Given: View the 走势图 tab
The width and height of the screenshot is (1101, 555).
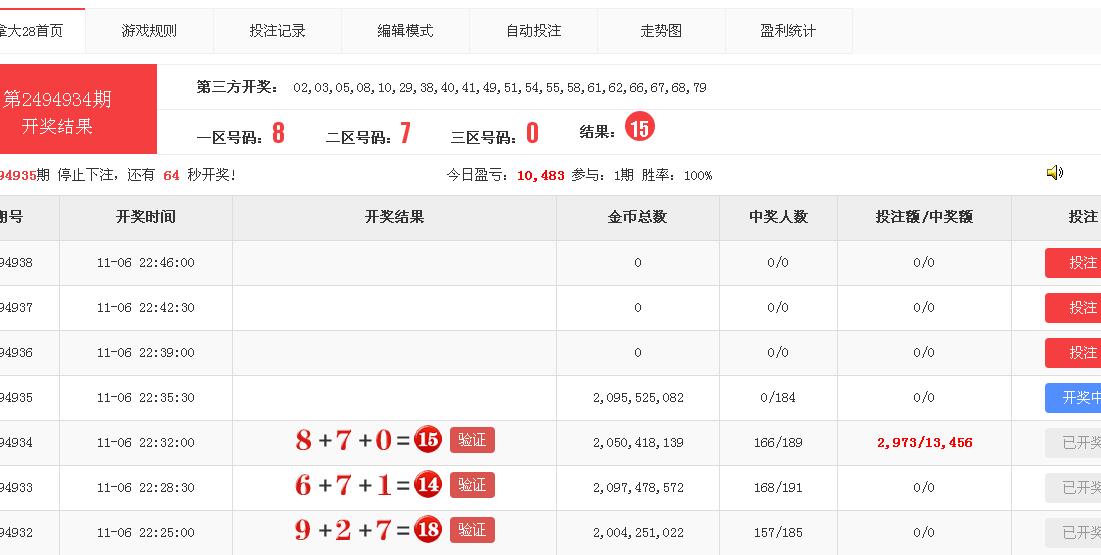Looking at the screenshot, I should pos(661,31).
